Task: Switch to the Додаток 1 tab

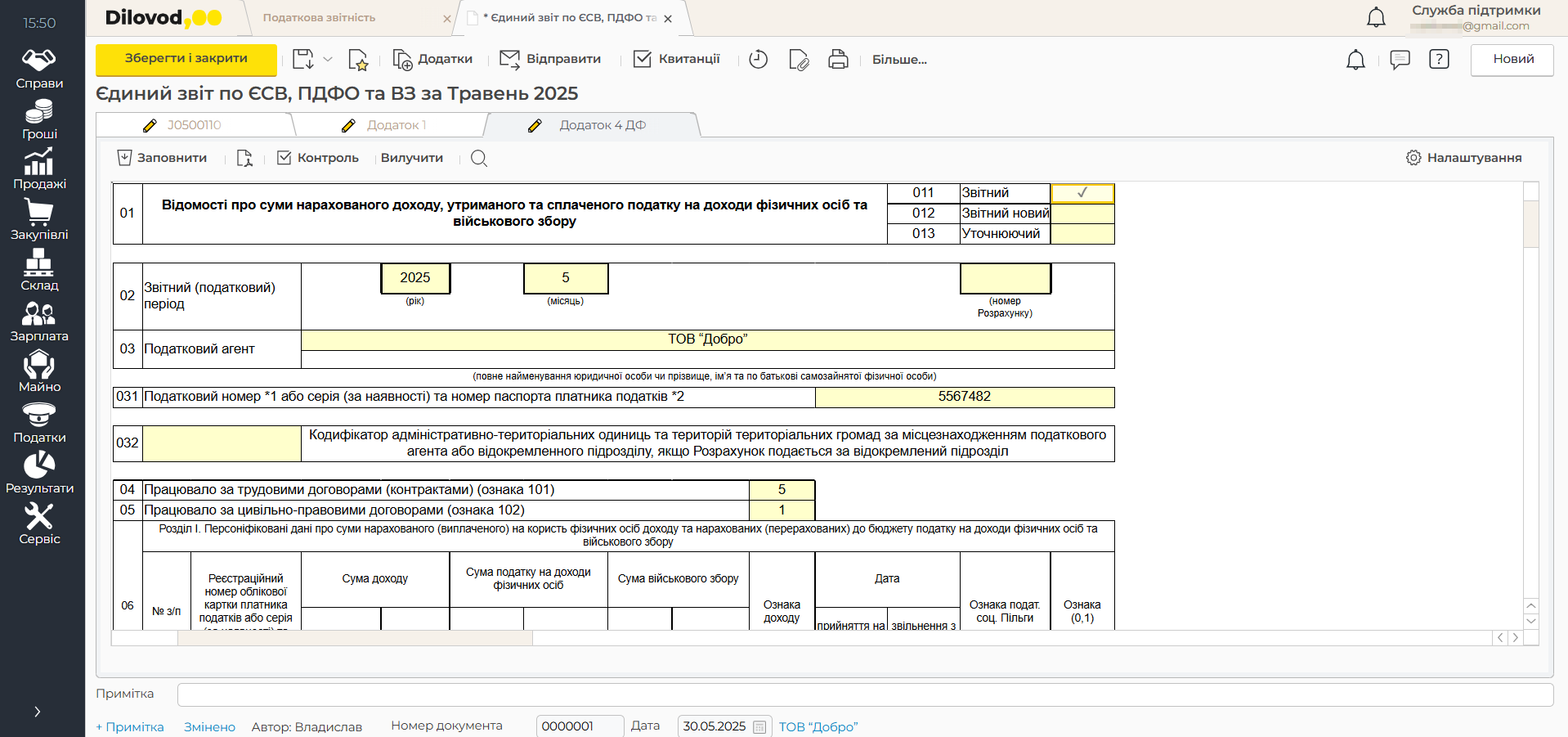Action: pos(396,125)
